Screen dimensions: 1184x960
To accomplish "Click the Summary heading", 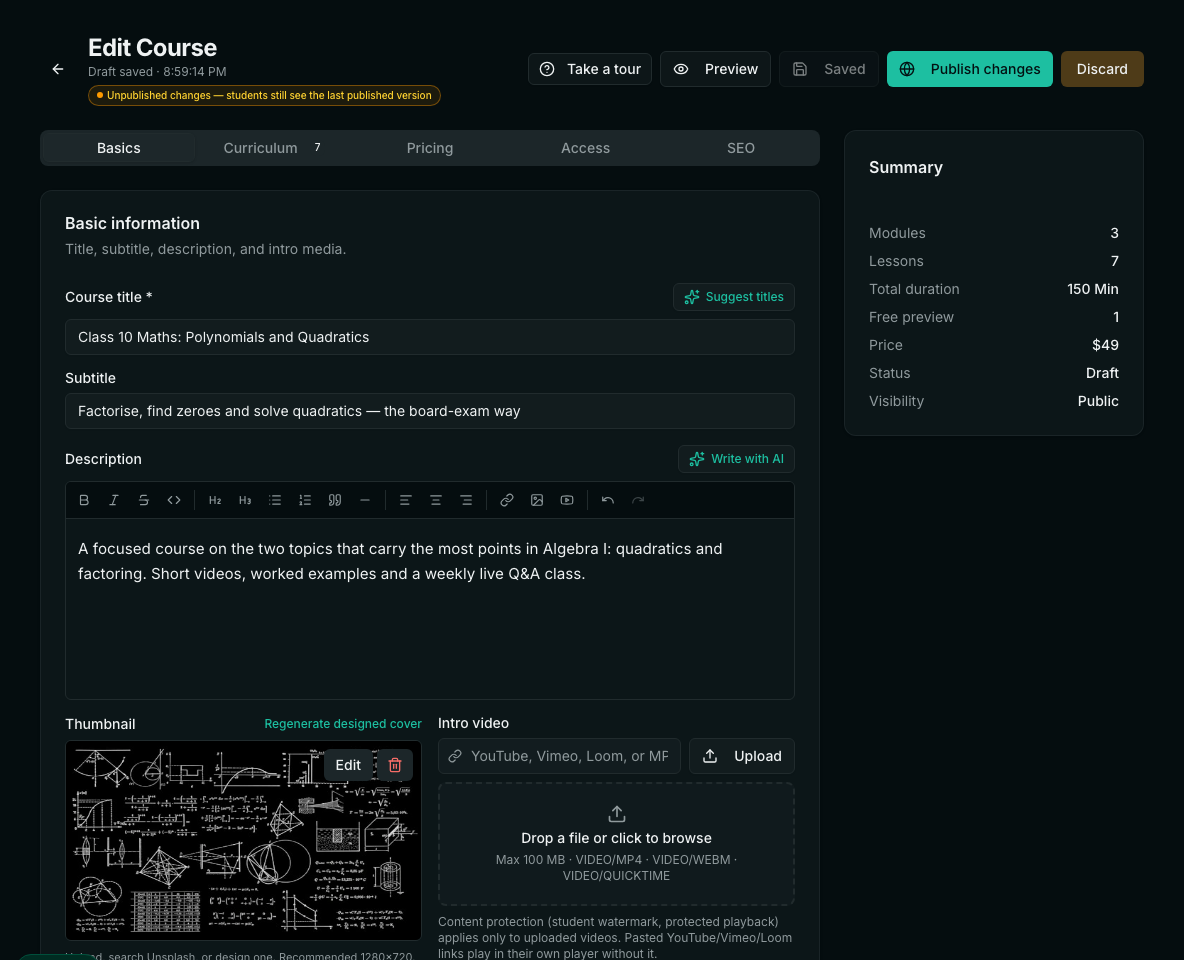I will pyautogui.click(x=905, y=168).
